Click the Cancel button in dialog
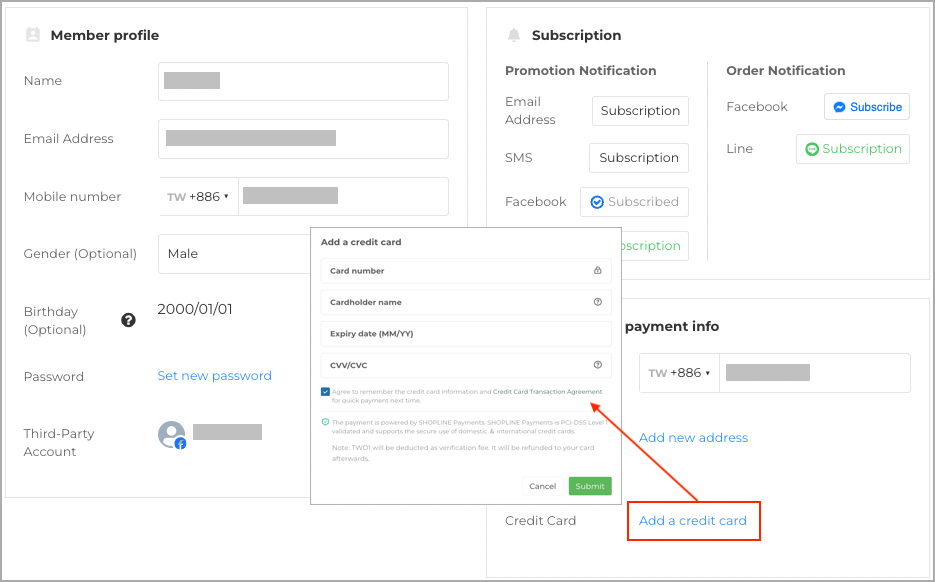Screen dimensions: 935x582 543,486
